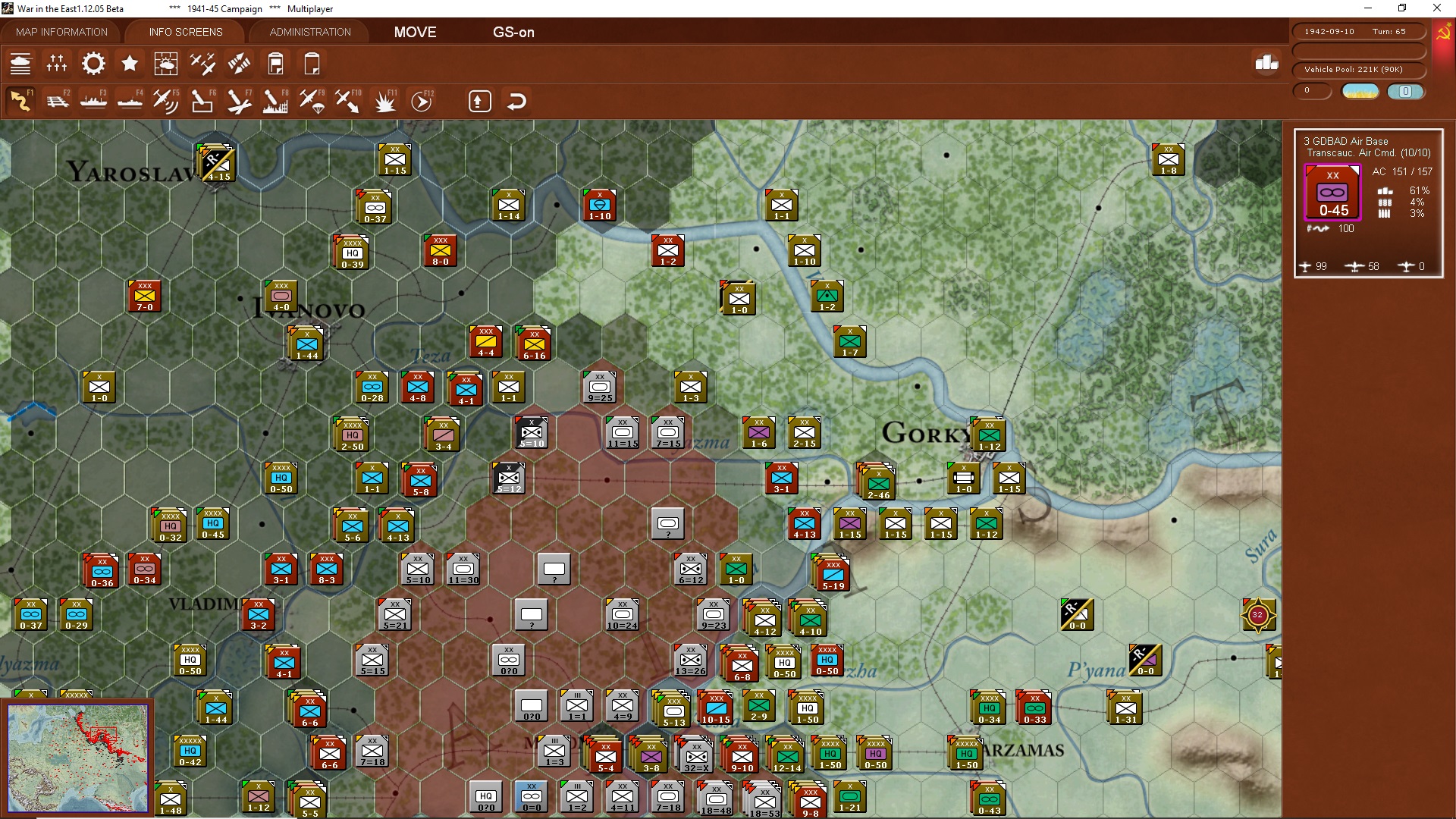Select F3 naval transport ship icon
The height and width of the screenshot is (819, 1456).
coord(93,101)
